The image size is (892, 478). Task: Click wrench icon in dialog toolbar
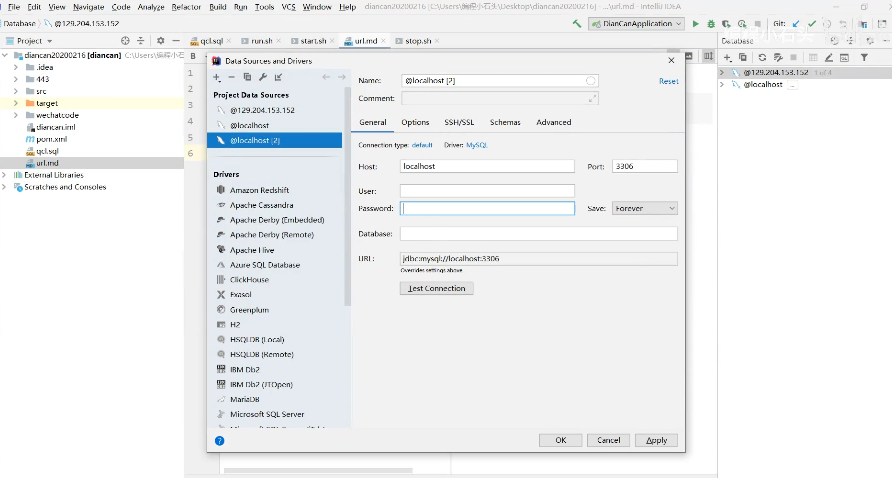(262, 77)
